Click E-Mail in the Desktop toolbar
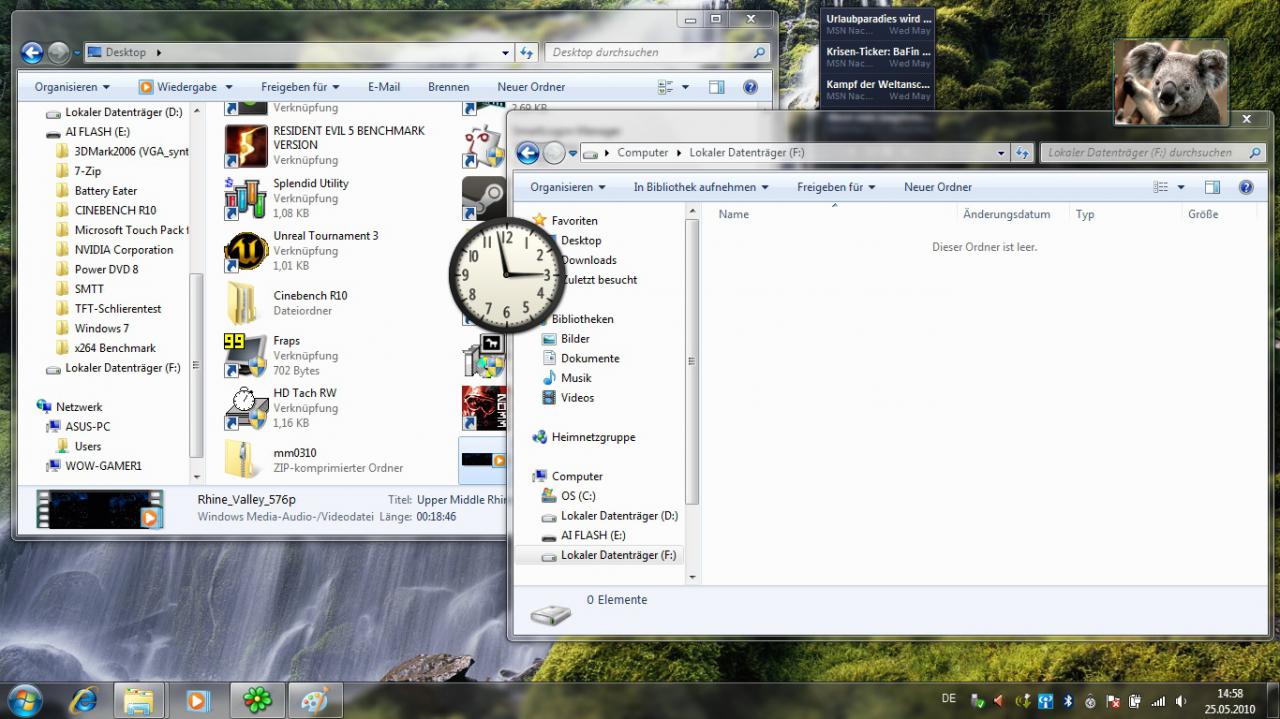This screenshot has width=1280, height=719. (x=384, y=87)
